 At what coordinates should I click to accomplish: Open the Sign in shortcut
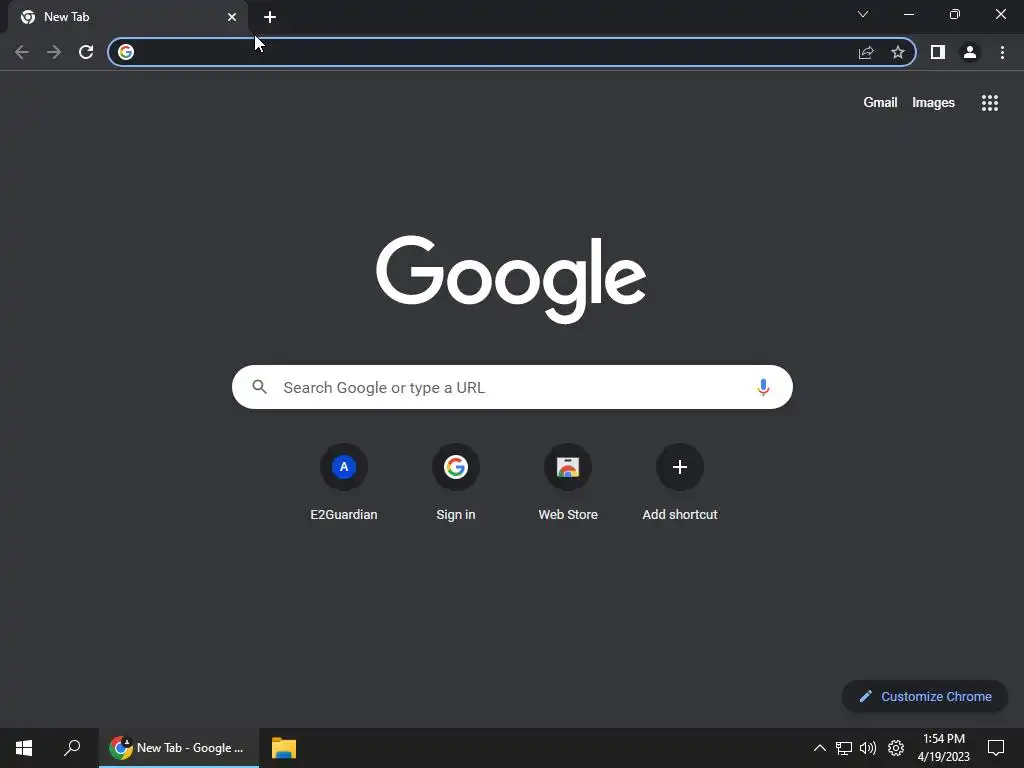coord(456,483)
